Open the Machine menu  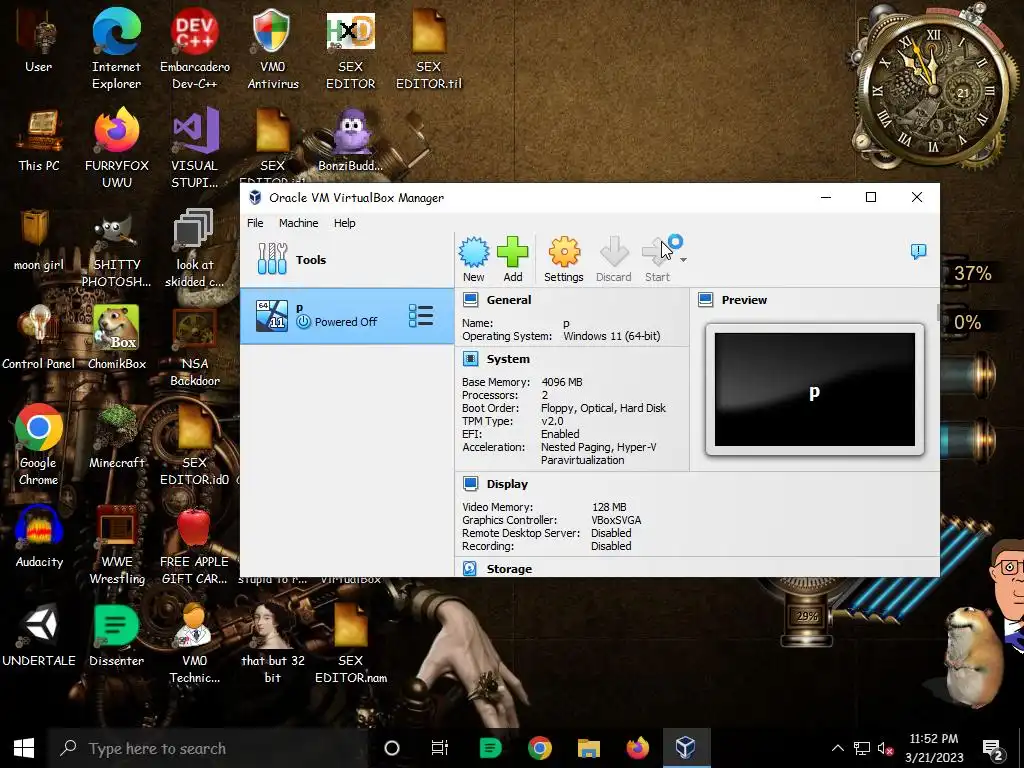[x=298, y=223]
